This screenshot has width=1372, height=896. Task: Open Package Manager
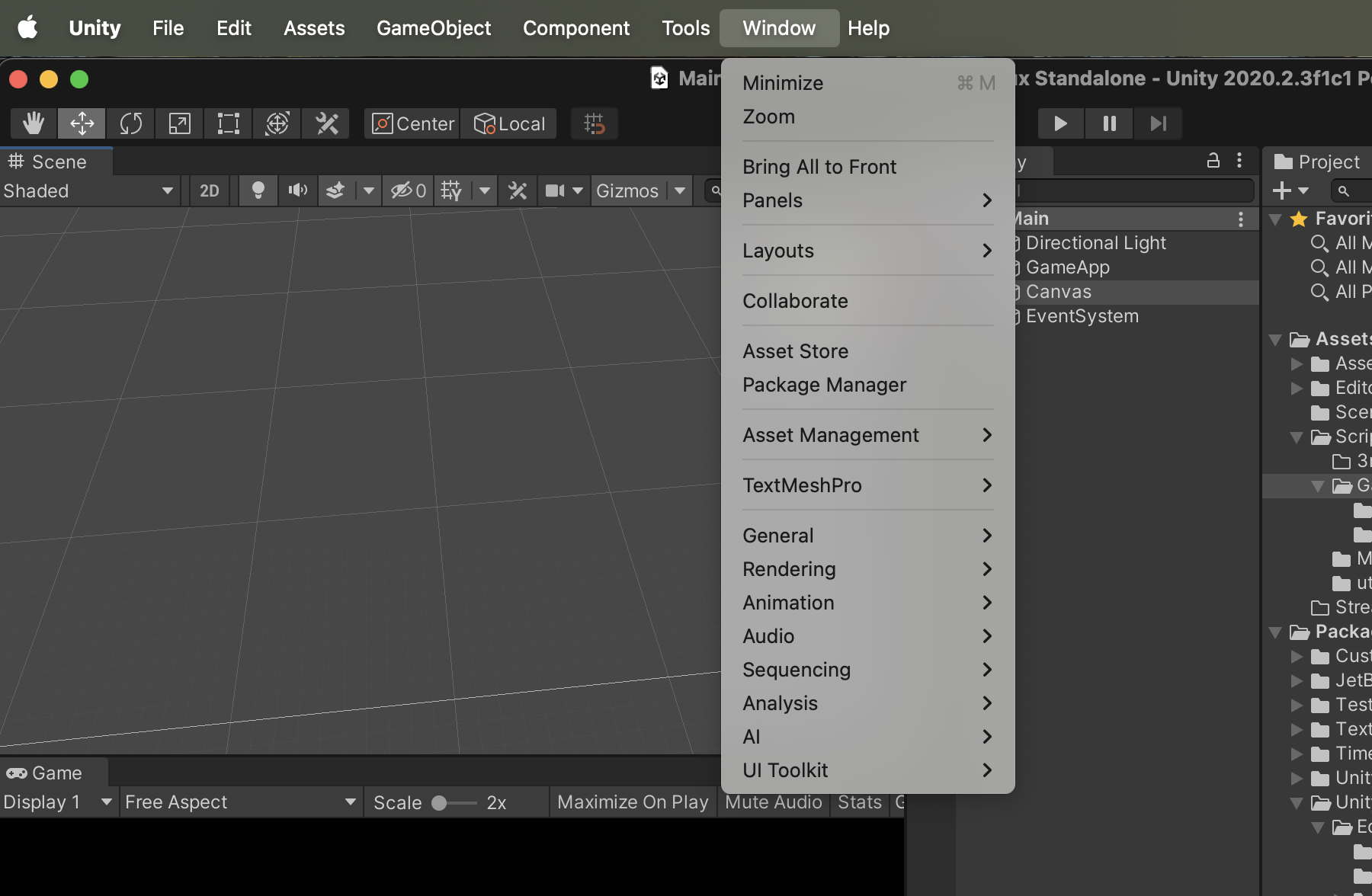(868, 385)
